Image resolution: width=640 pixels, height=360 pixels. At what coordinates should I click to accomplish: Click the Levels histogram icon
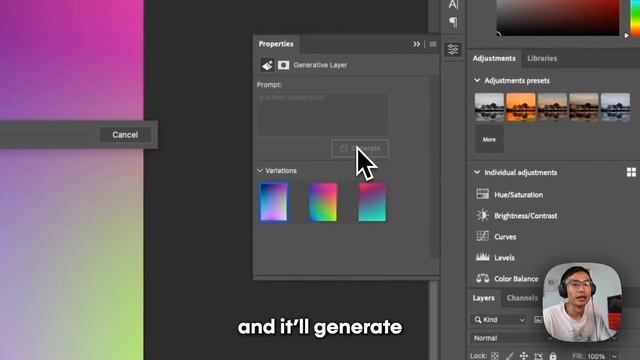(482, 257)
